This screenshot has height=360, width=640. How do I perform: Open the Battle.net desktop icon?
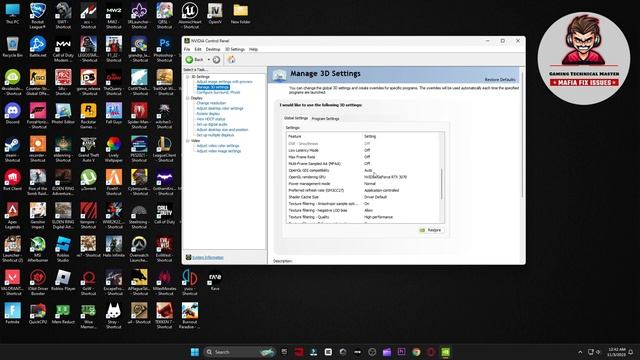tap(38, 47)
